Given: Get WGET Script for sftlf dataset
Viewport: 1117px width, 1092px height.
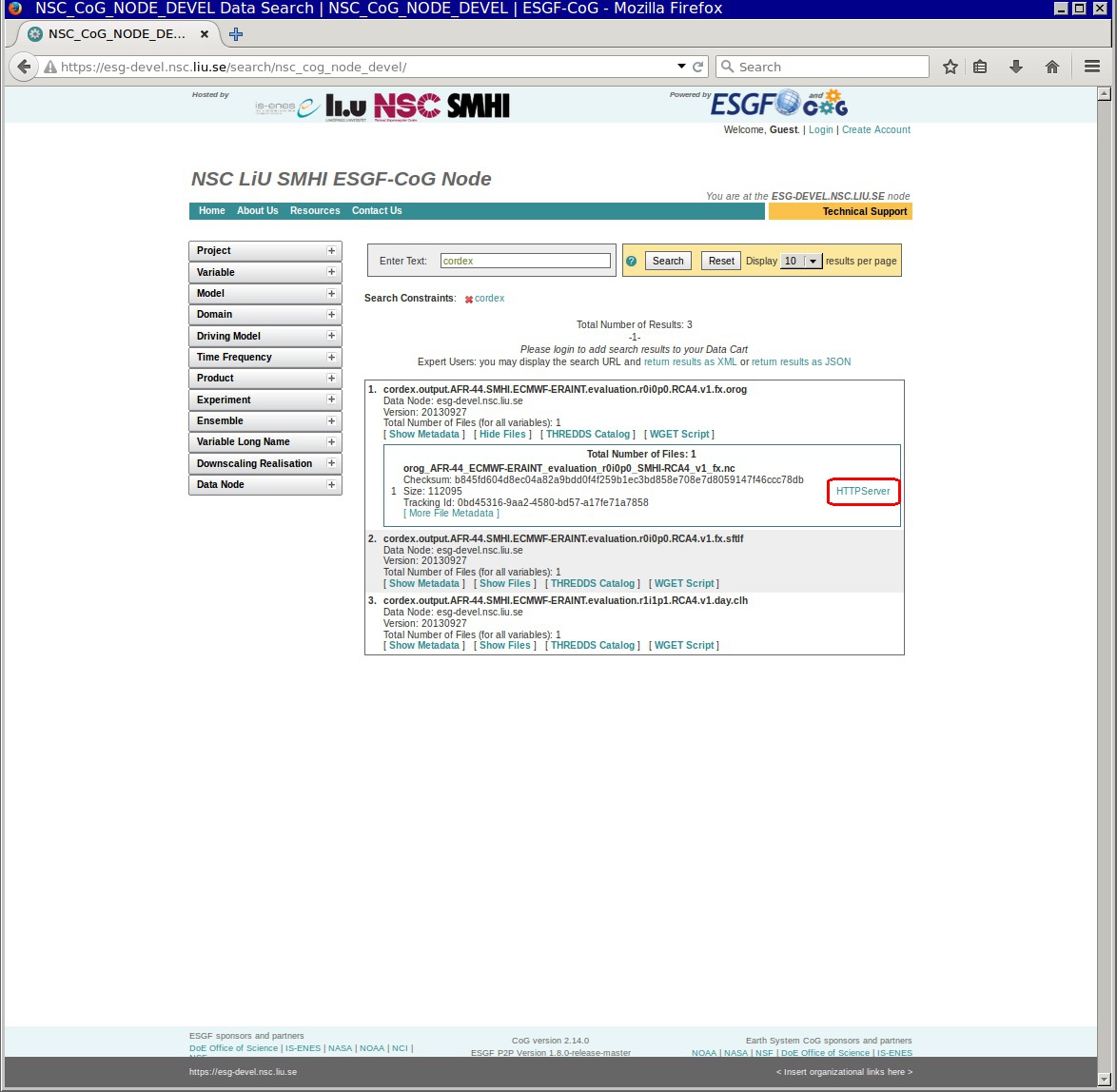Looking at the screenshot, I should point(684,584).
